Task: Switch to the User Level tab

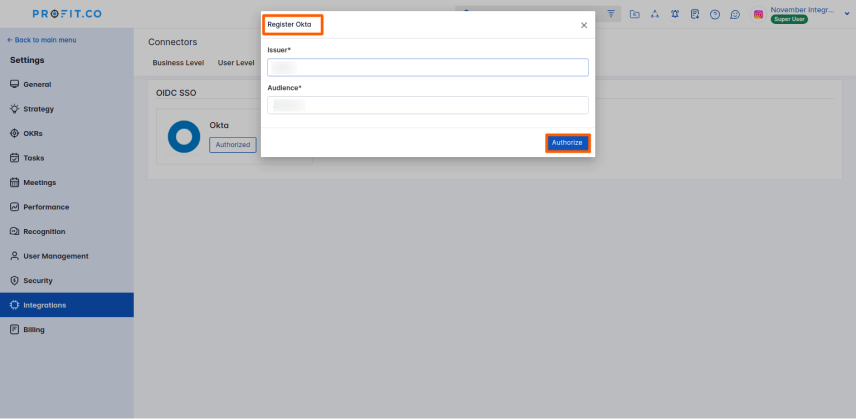Action: coord(236,63)
